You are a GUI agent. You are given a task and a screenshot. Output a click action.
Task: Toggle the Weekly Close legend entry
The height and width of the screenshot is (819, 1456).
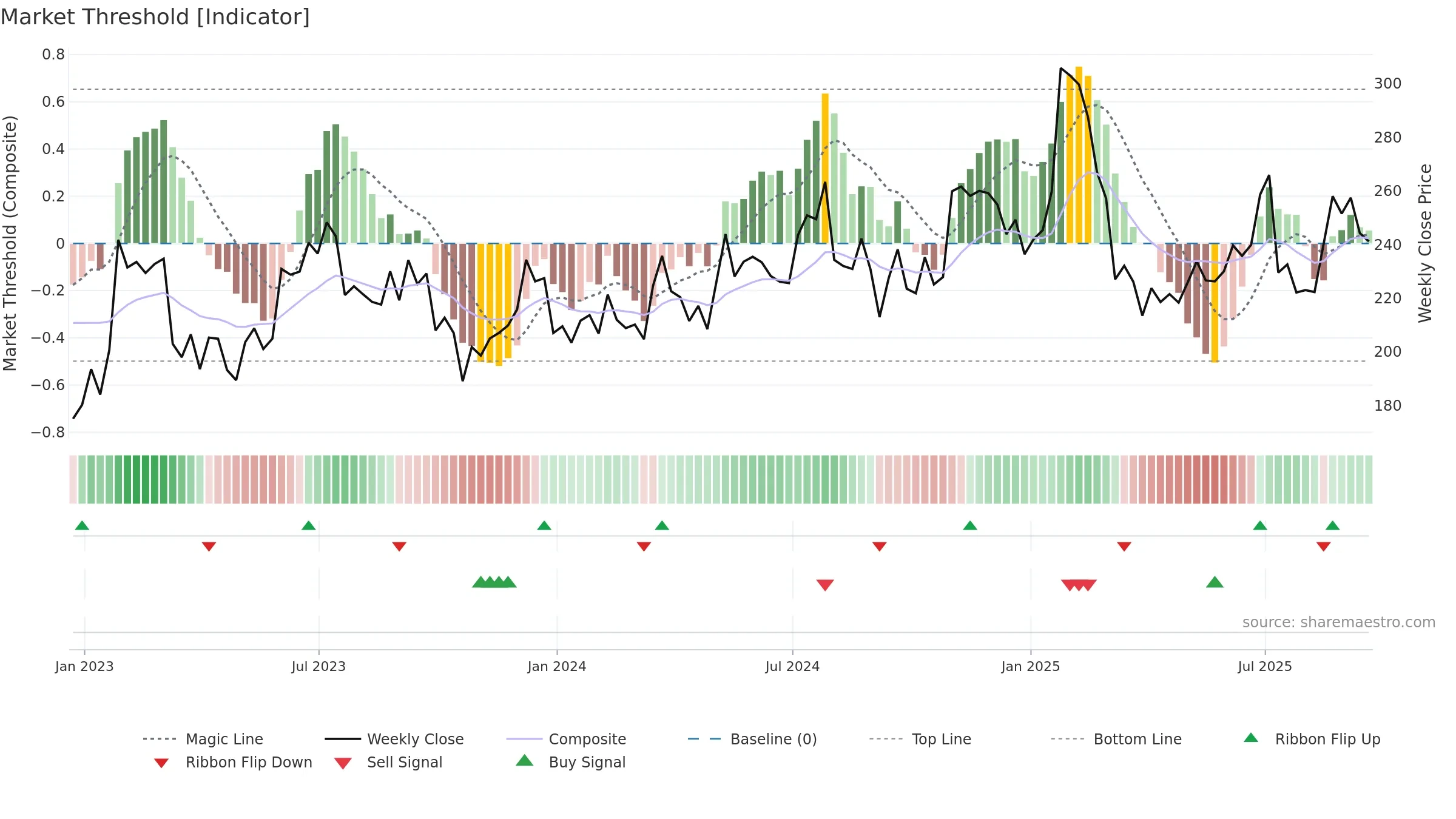click(x=394, y=739)
